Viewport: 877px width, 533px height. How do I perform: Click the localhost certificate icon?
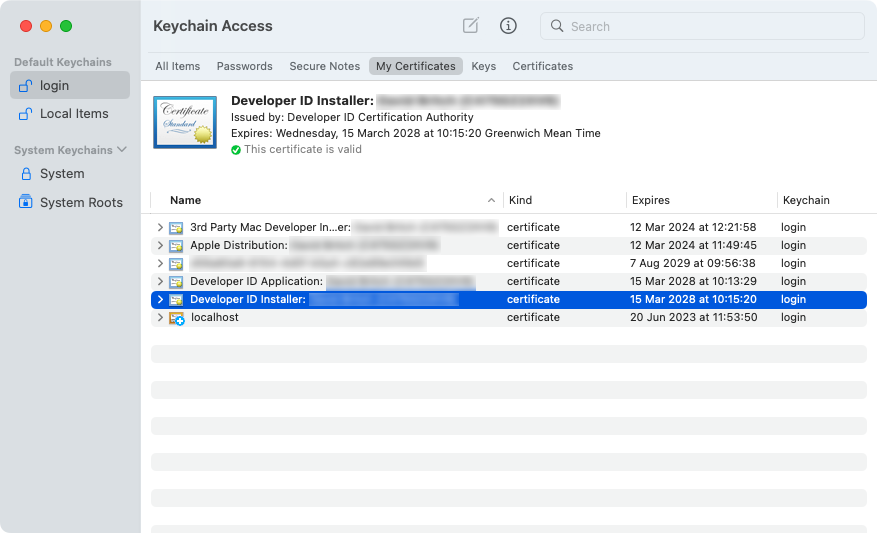pyautogui.click(x=177, y=318)
